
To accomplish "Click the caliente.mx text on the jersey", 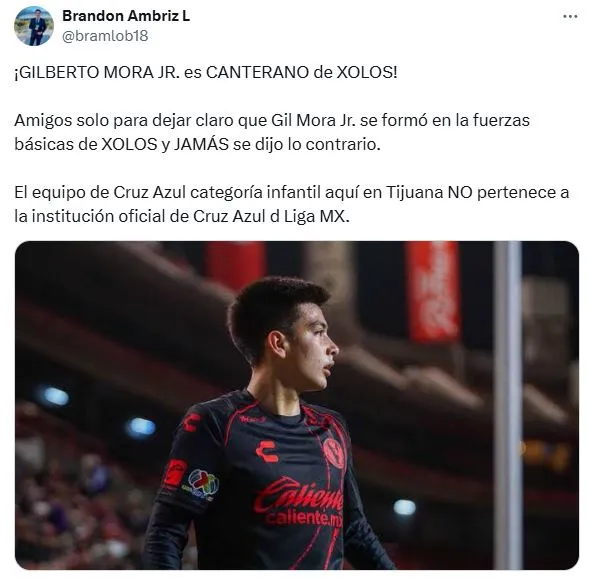I will point(304,518).
